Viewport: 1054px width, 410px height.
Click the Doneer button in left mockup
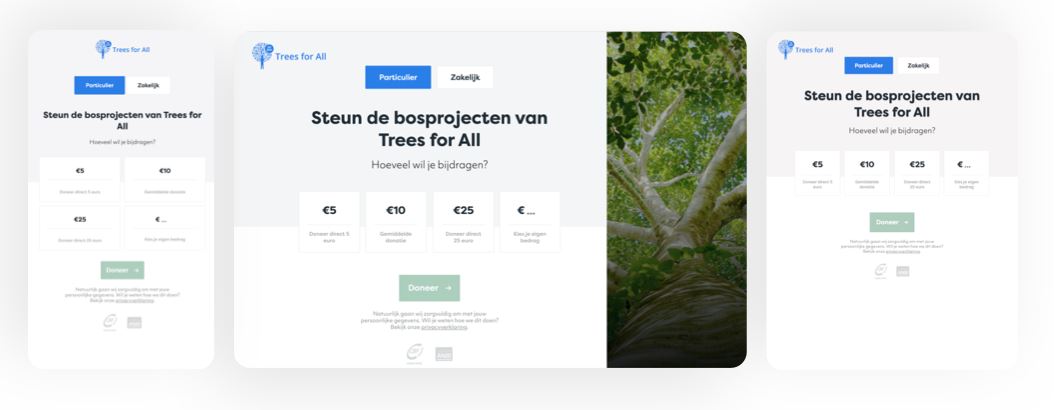tap(122, 270)
